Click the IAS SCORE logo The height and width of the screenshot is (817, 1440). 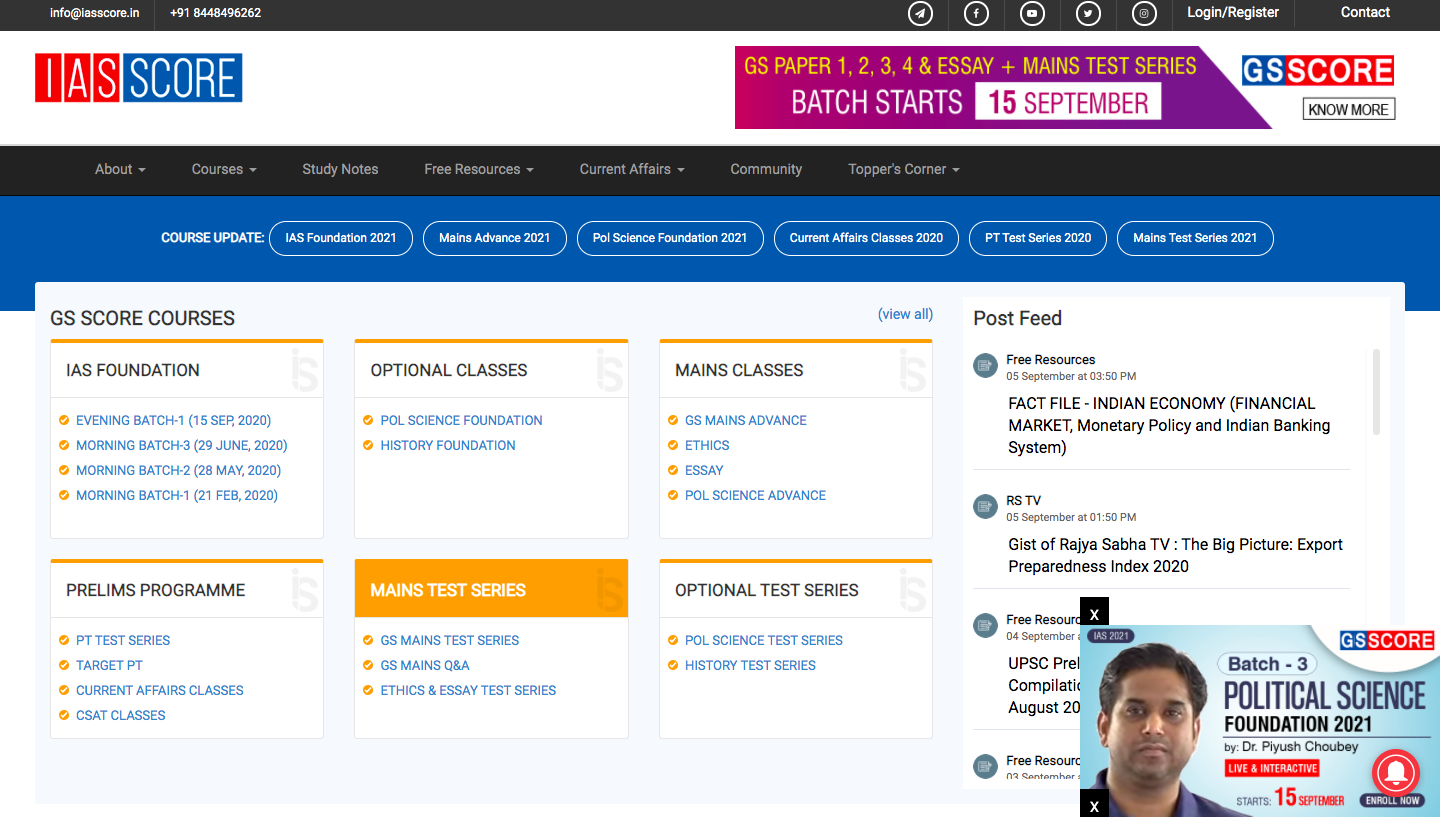[138, 78]
